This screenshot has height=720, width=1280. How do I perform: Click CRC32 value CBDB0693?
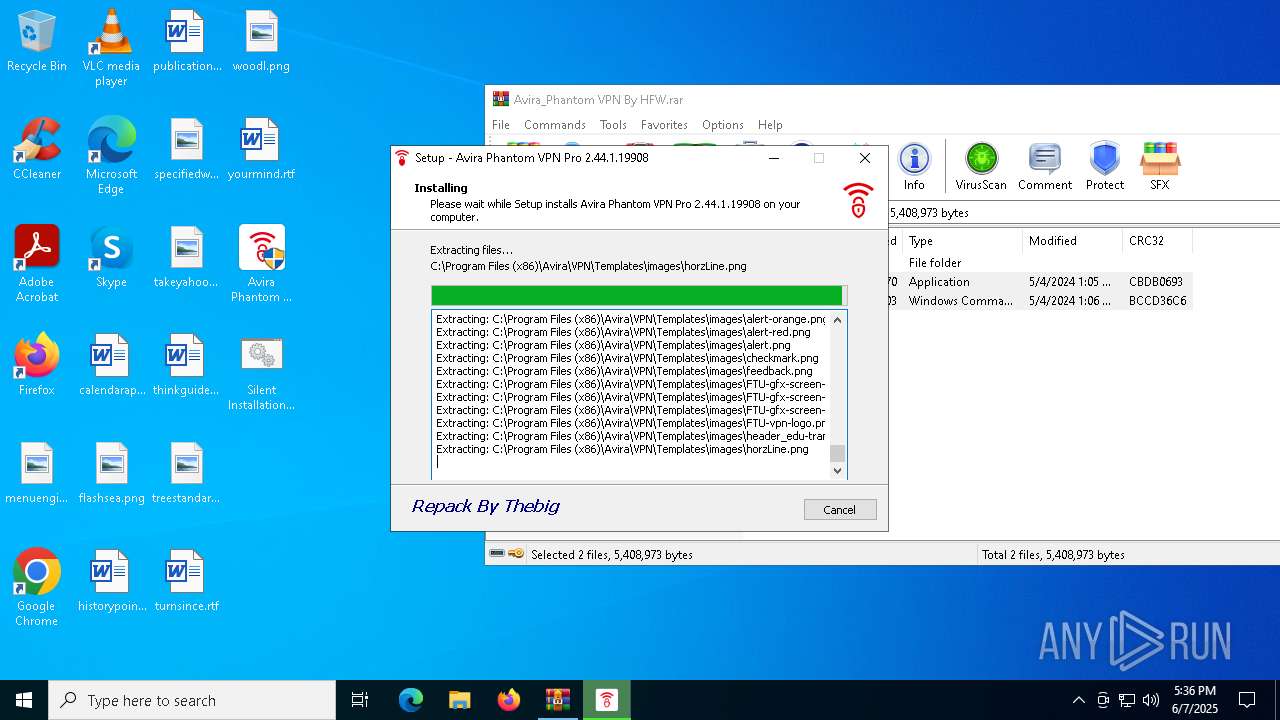(x=1156, y=282)
